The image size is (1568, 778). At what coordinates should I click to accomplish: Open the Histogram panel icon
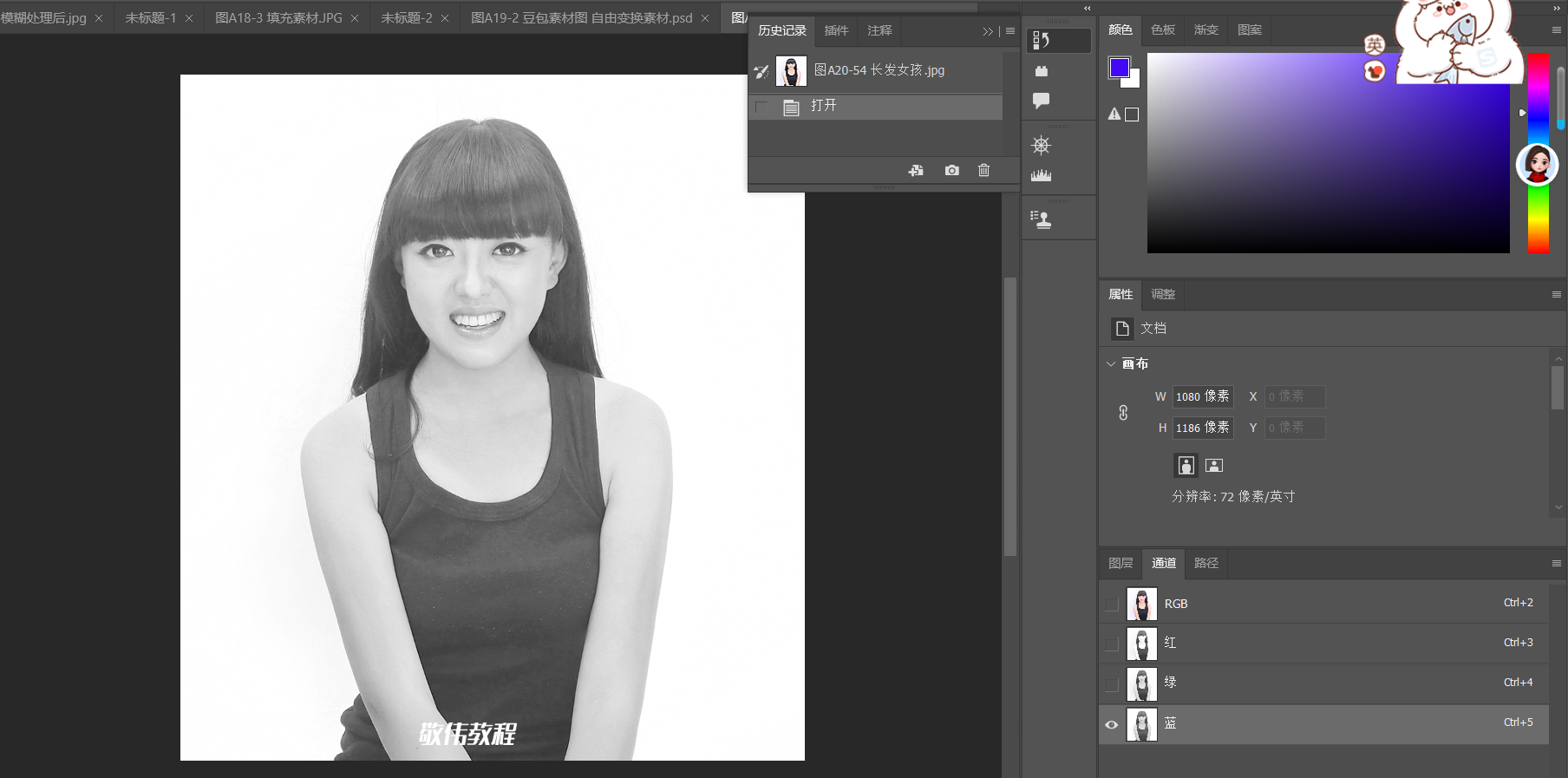coord(1041,175)
